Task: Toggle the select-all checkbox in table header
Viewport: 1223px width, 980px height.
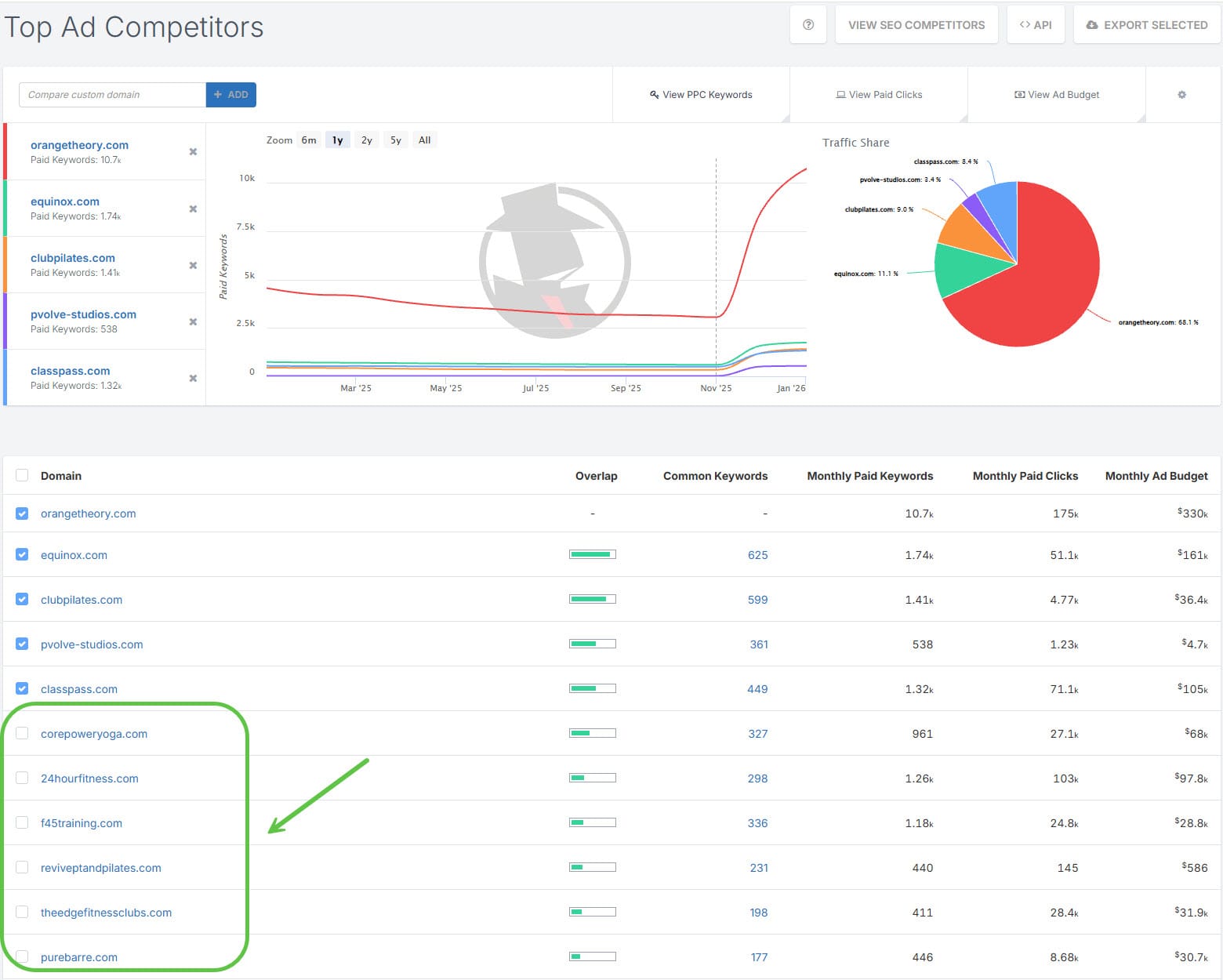Action: [22, 475]
